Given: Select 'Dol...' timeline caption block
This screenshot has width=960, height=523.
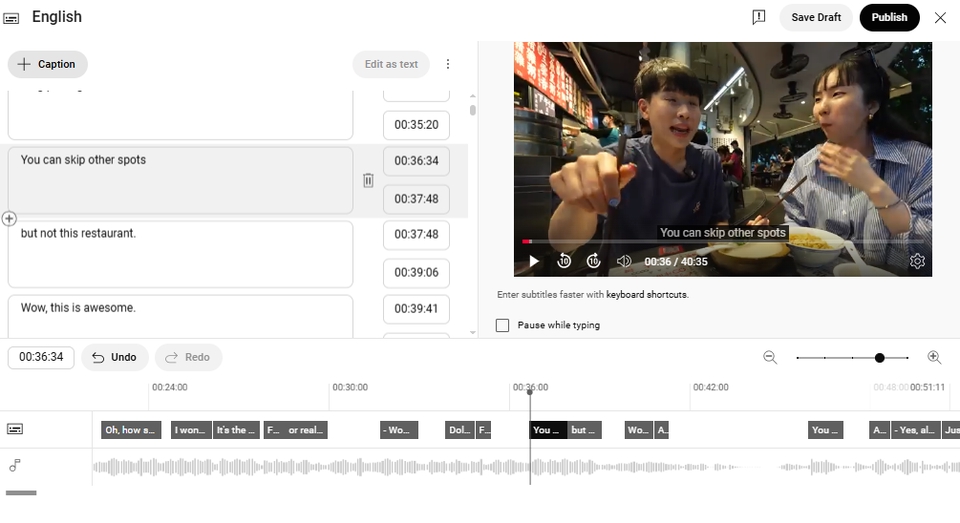Looking at the screenshot, I should tap(460, 430).
